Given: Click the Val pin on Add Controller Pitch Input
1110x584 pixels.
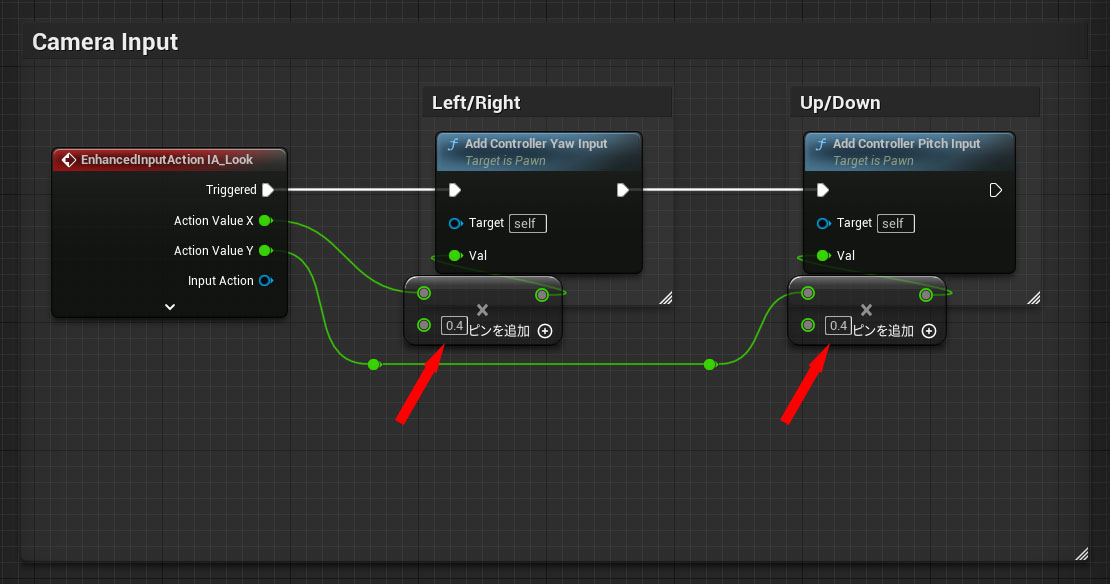Looking at the screenshot, I should coord(823,256).
